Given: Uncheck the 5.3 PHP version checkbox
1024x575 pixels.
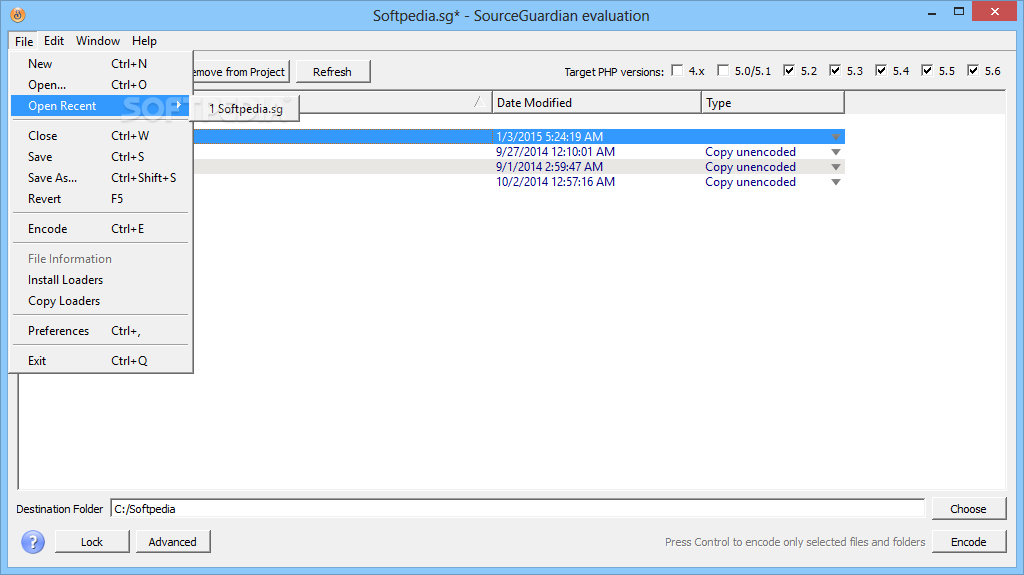Looking at the screenshot, I should click(835, 71).
